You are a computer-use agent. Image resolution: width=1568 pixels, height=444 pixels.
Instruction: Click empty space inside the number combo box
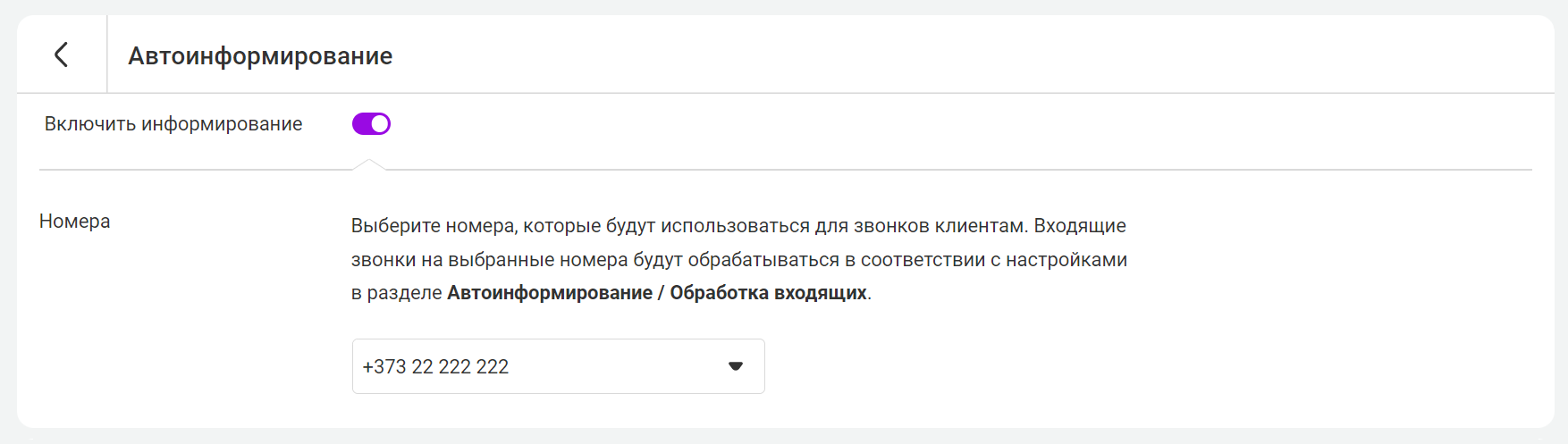click(617, 366)
